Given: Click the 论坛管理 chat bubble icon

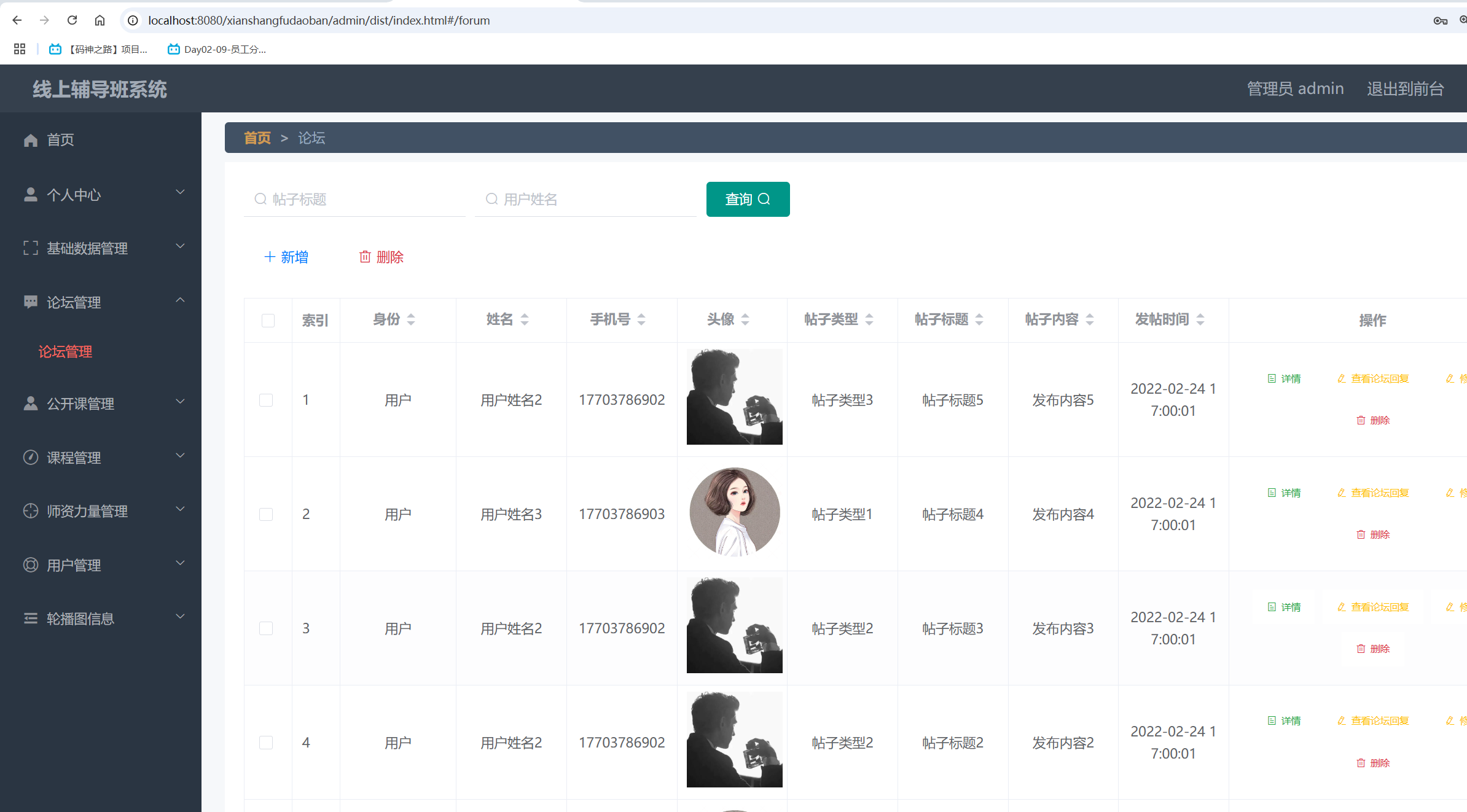Looking at the screenshot, I should point(30,302).
